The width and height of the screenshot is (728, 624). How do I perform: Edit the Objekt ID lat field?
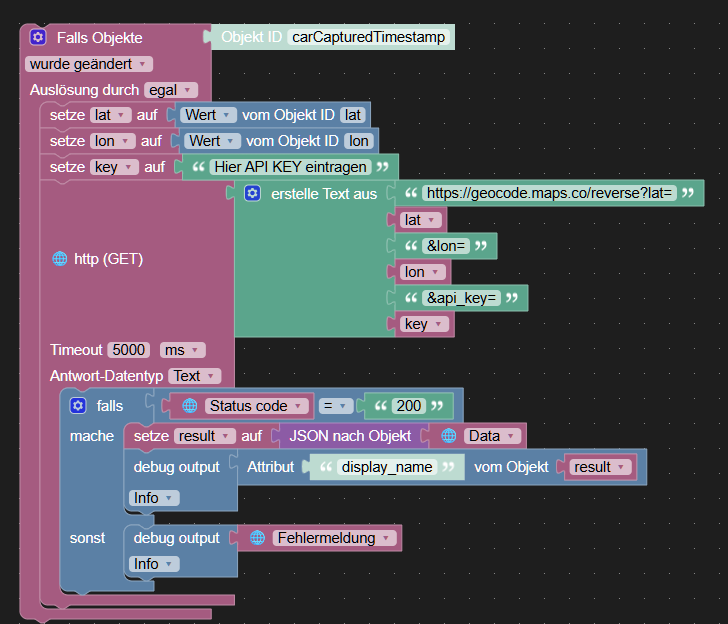pos(352,115)
